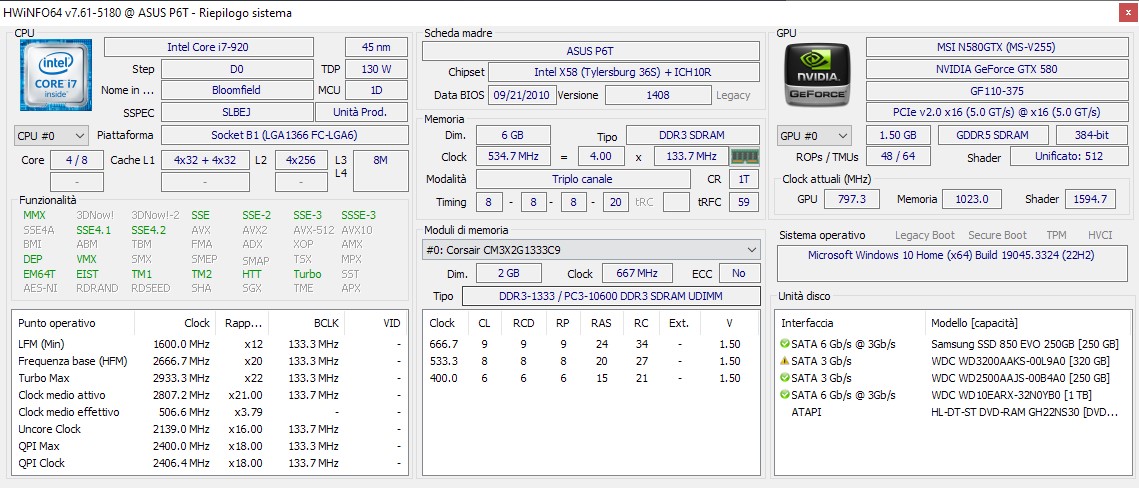Screen dimensions: 1139x488
Task: Click the GF110-375 chip field
Action: (996, 91)
